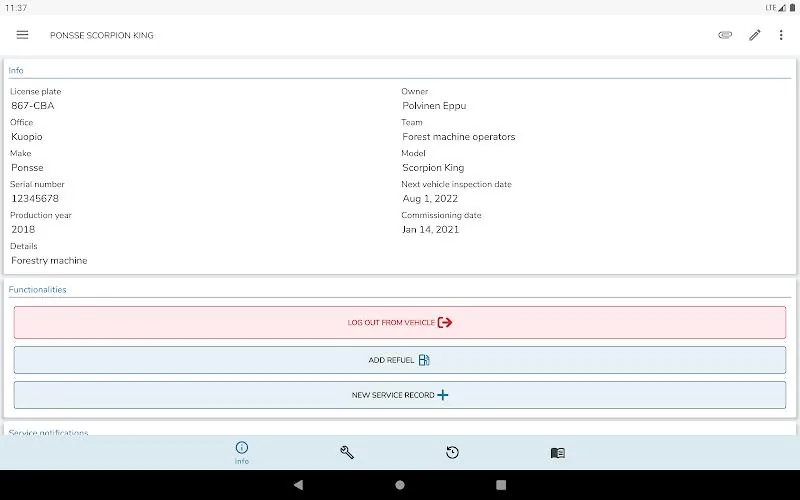800x500 pixels.
Task: Tap Android home button
Action: click(x=400, y=485)
